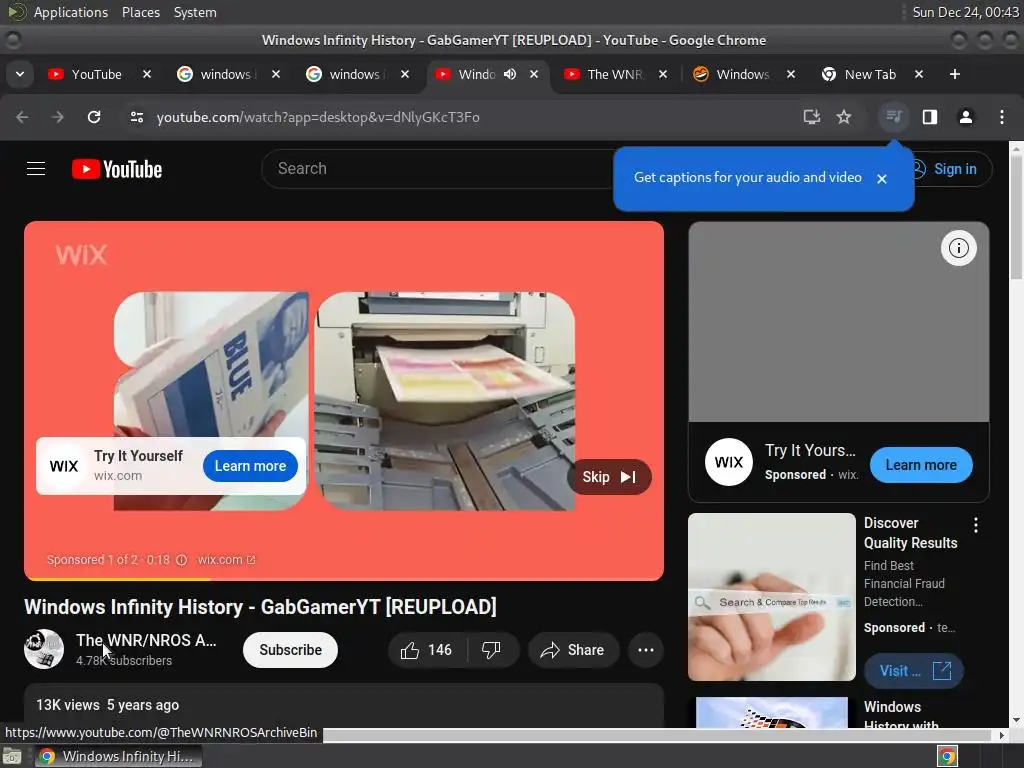Open the Applications menu
1024x768 pixels.
point(71,12)
